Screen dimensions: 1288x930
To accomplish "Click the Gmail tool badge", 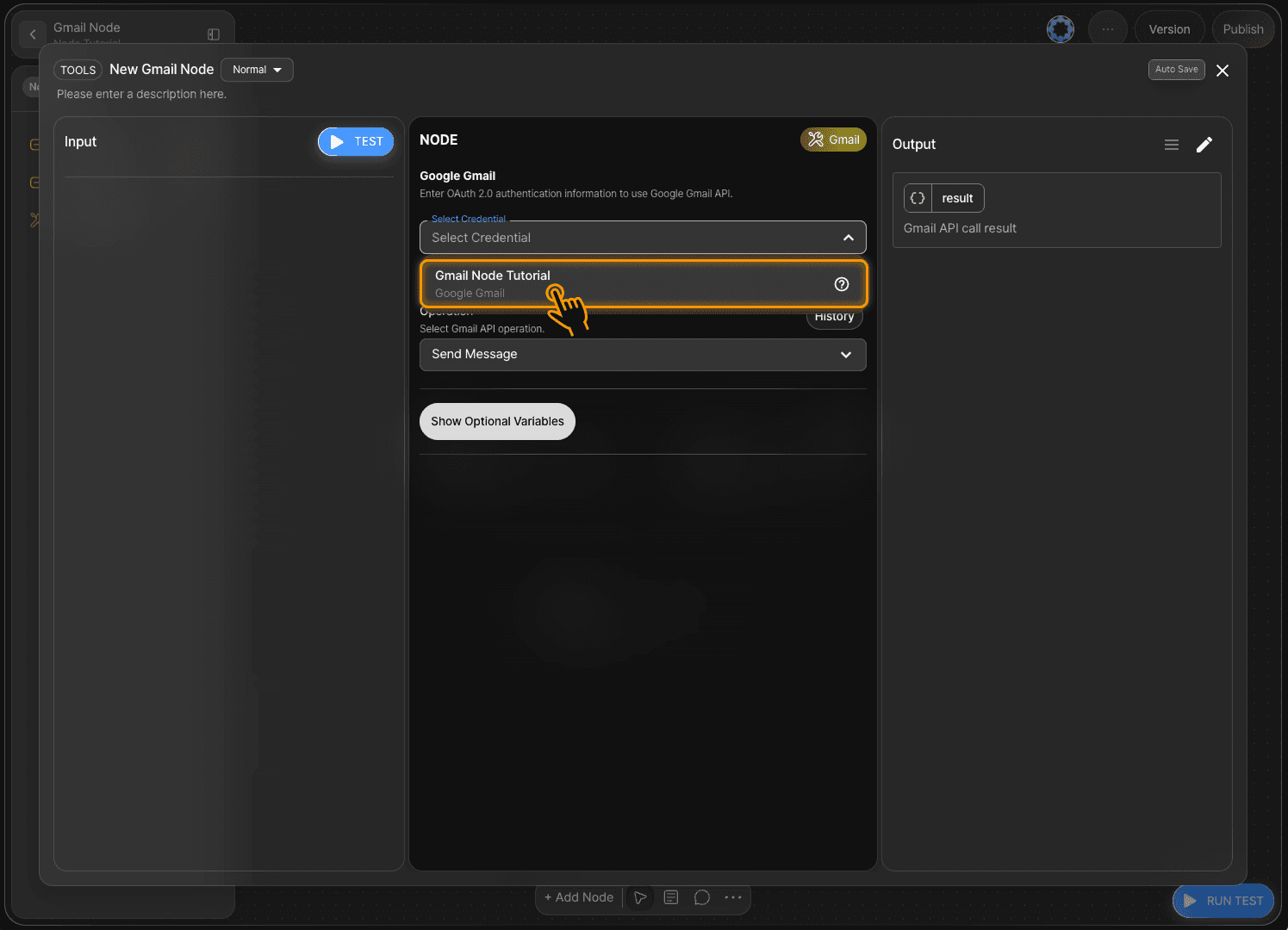I will [833, 139].
